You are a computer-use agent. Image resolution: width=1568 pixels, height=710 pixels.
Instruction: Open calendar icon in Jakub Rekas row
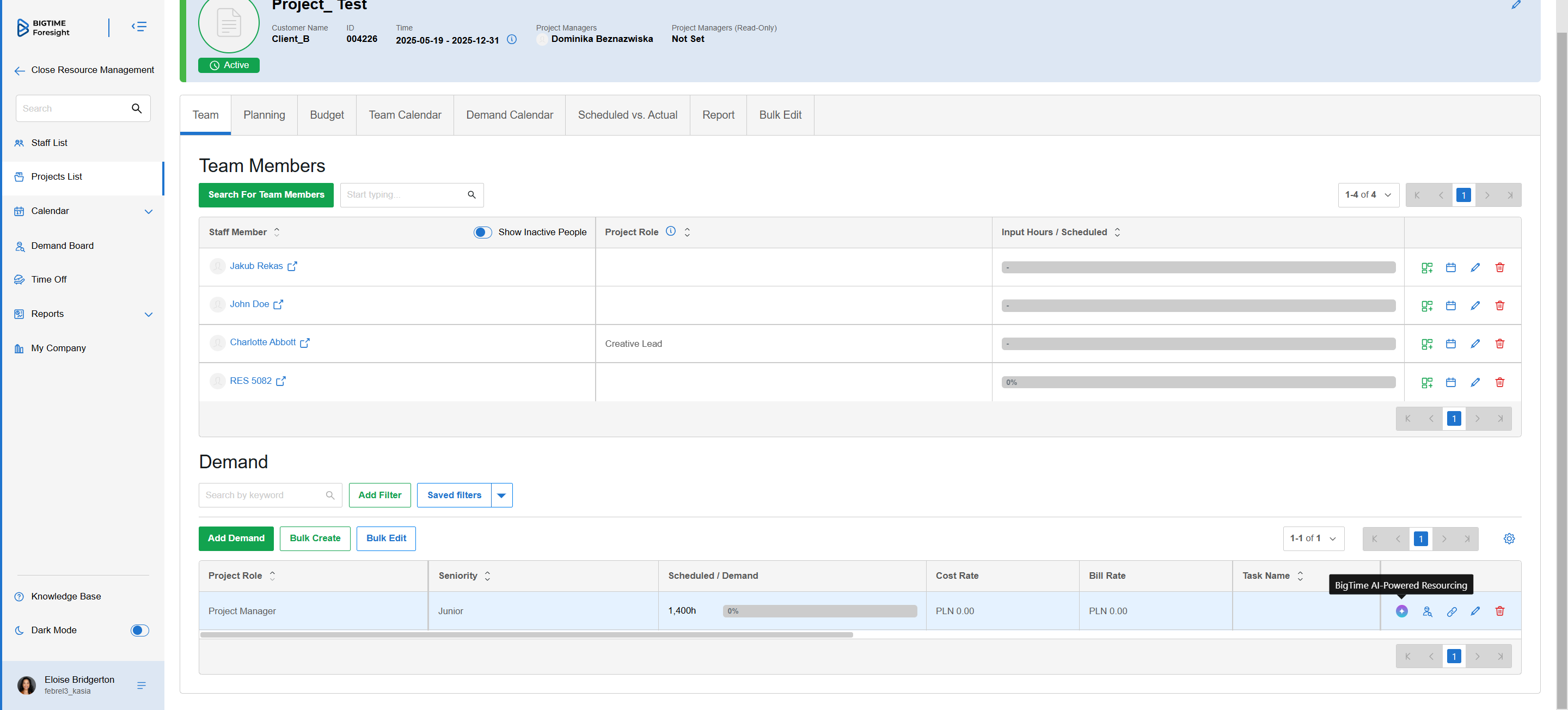[x=1451, y=268]
